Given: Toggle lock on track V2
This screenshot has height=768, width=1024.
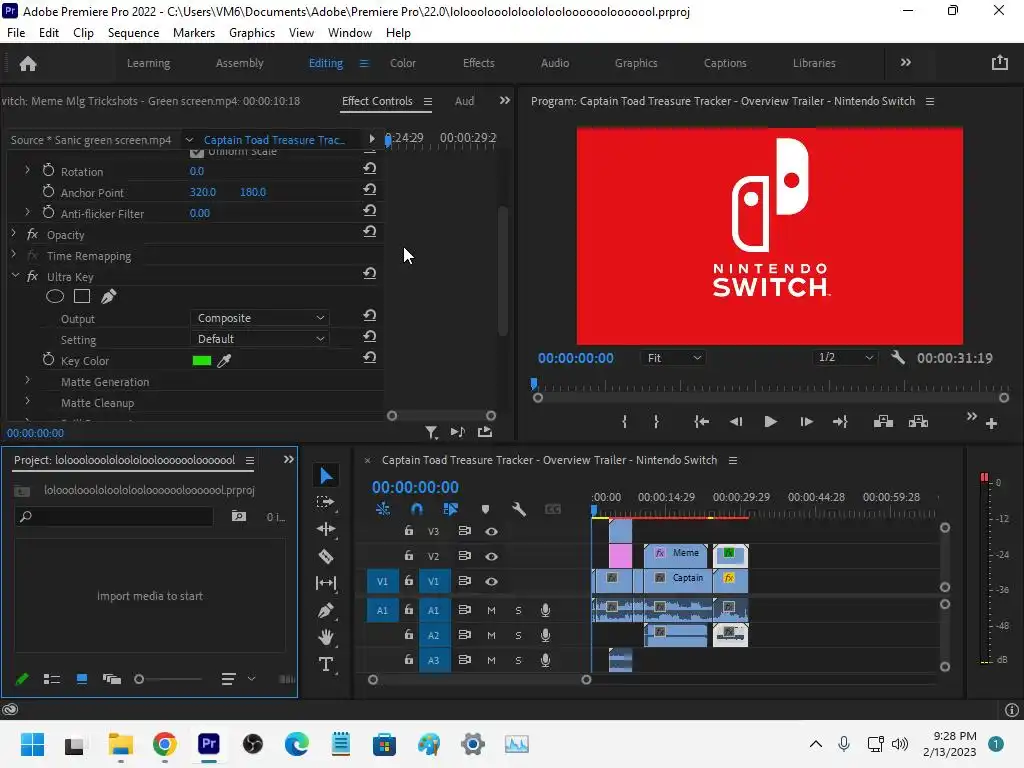Looking at the screenshot, I should pos(408,556).
